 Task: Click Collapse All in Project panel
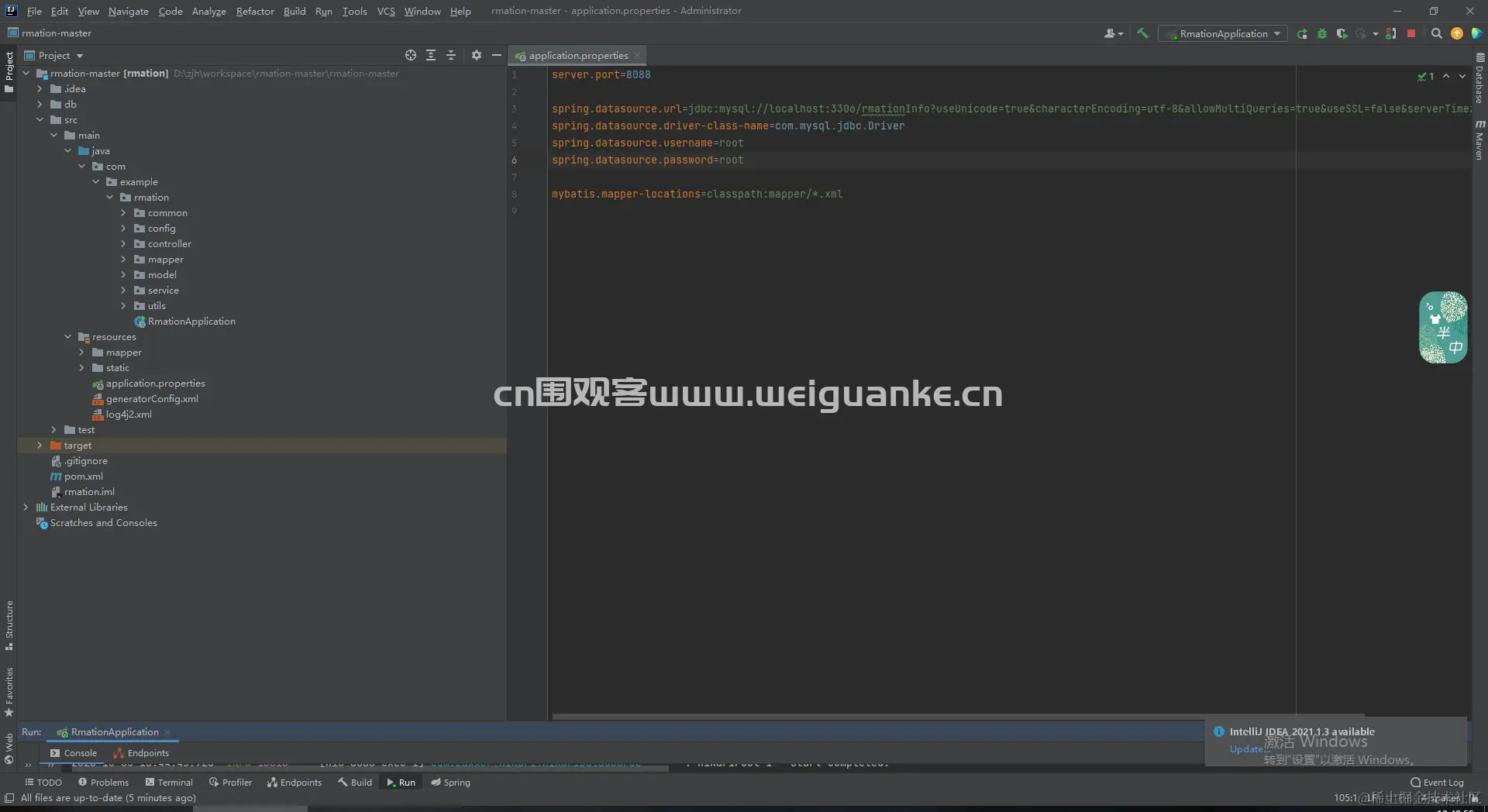click(x=451, y=55)
